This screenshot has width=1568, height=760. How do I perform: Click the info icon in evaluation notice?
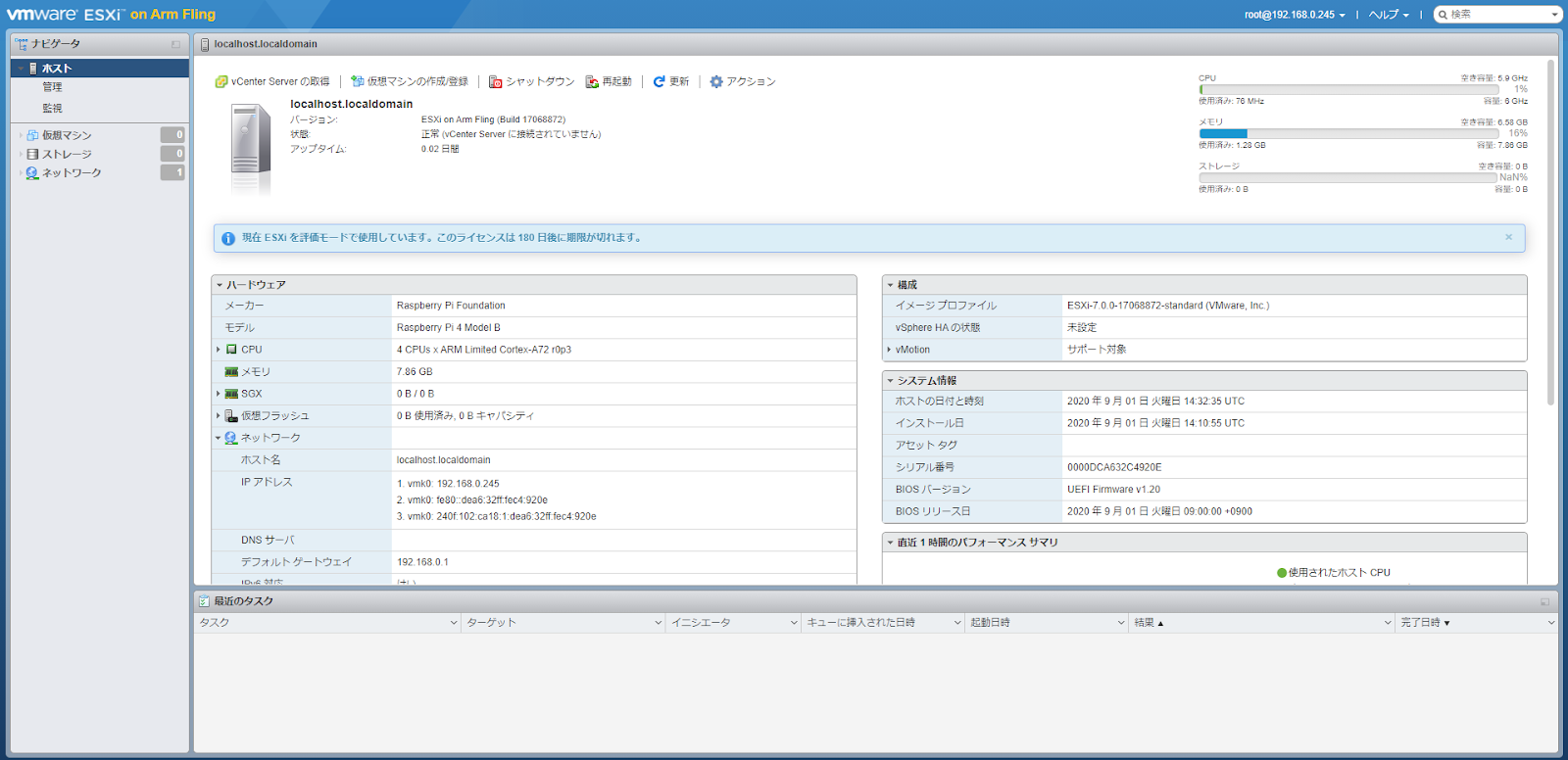pyautogui.click(x=228, y=238)
